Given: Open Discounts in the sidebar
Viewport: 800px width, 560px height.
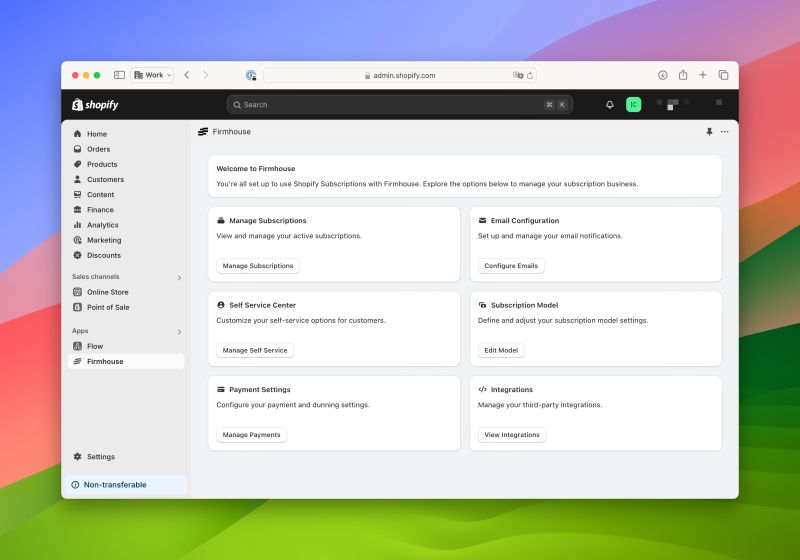Looking at the screenshot, I should (126, 255).
